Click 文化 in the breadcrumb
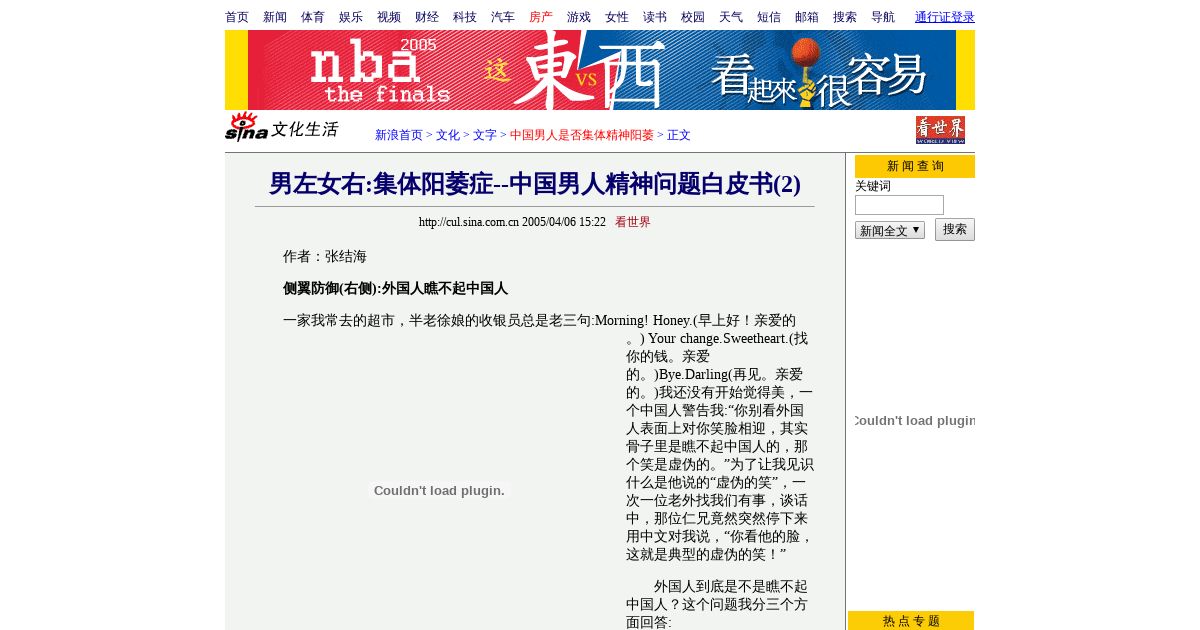This screenshot has height=630, width=1200. (x=448, y=135)
